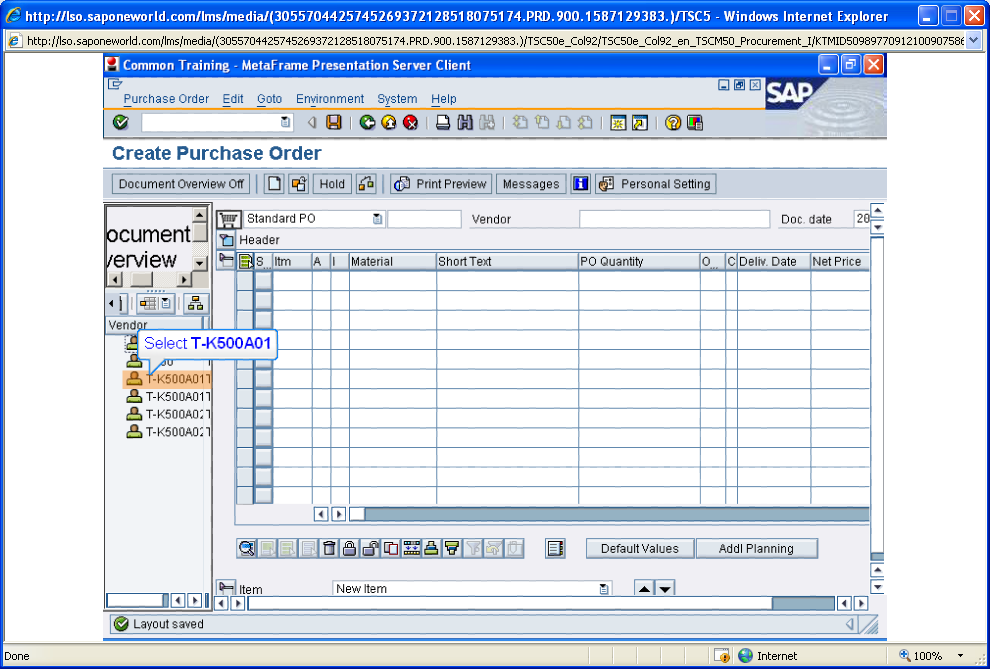Viewport: 990px width, 669px height.
Task: Collapse the item overview section icon
Action: 226,259
